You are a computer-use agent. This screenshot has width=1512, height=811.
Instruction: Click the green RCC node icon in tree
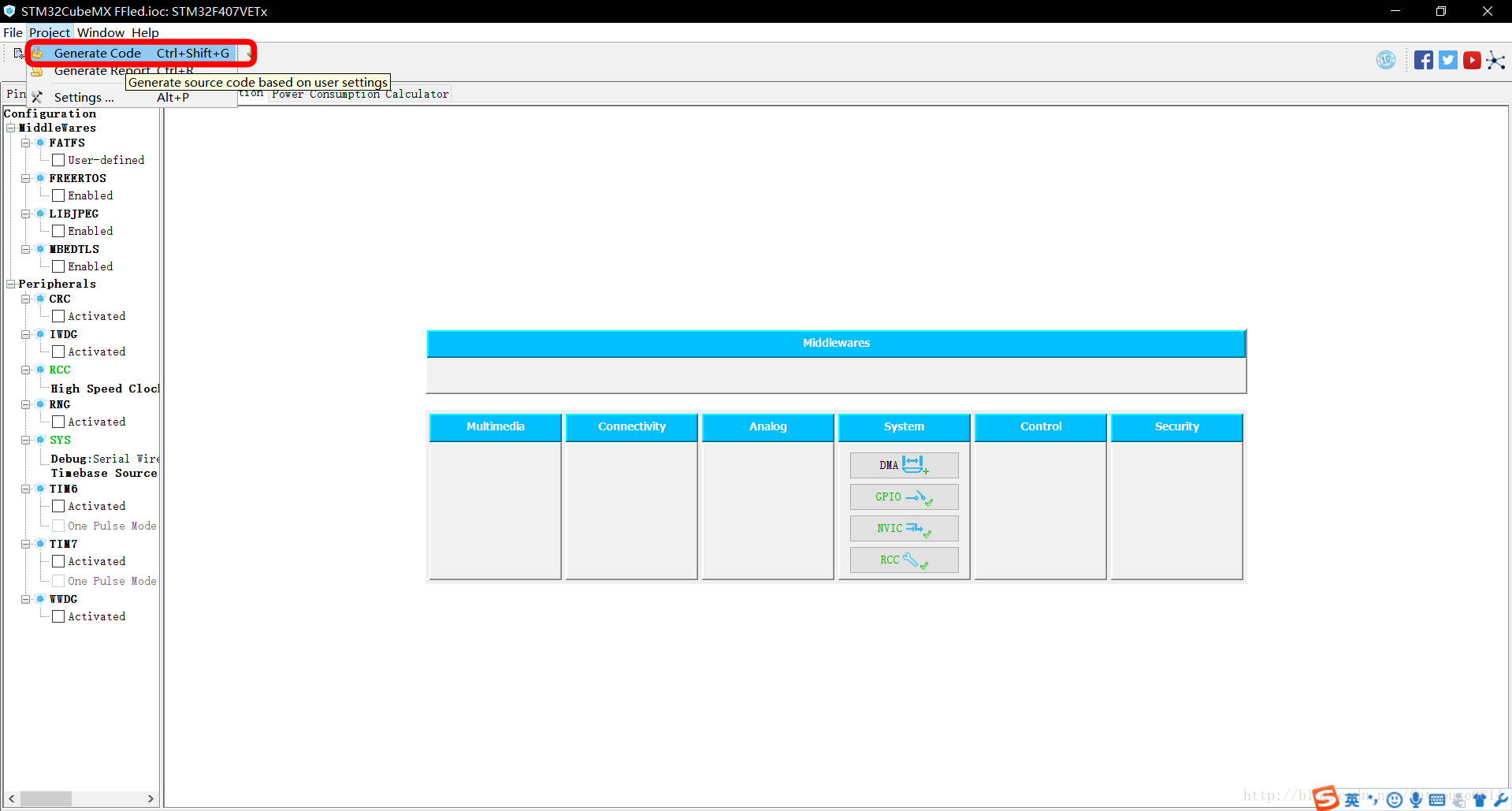coord(40,370)
